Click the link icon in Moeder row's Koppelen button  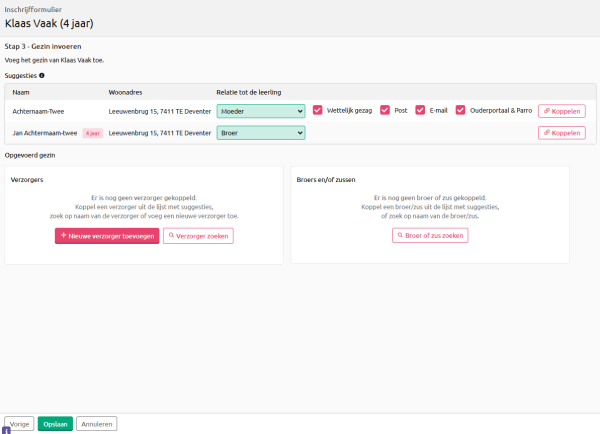pos(546,111)
